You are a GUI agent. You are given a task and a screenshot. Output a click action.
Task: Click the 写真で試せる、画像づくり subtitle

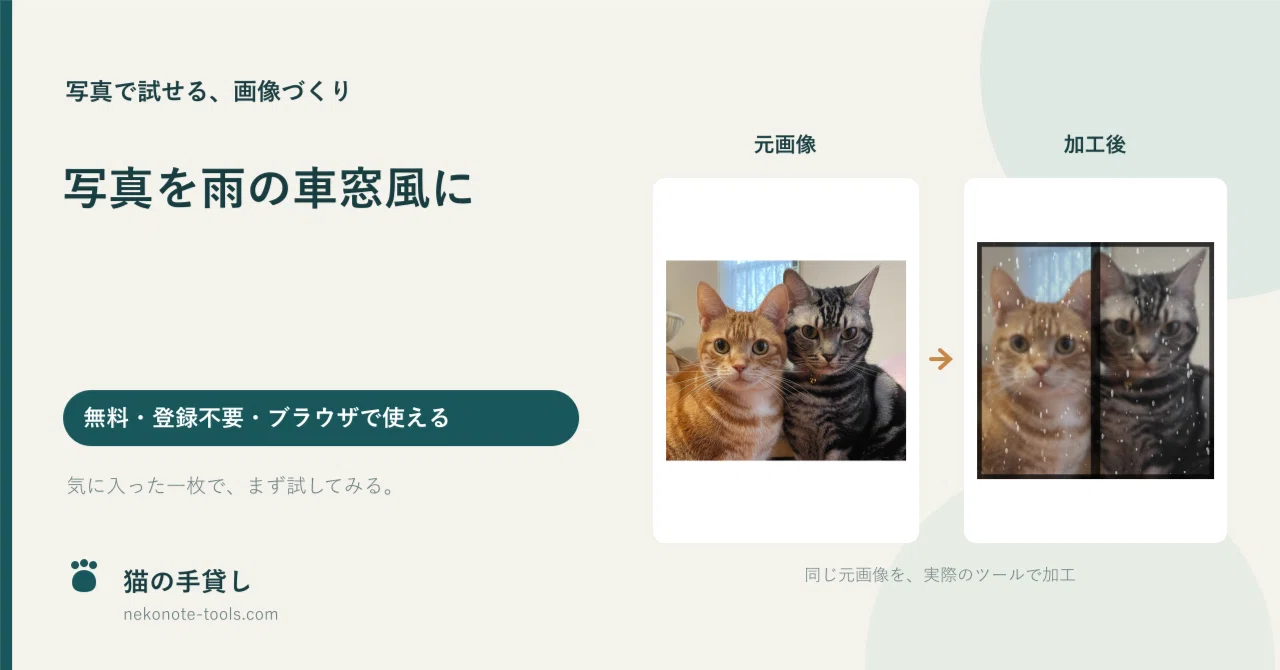[208, 91]
